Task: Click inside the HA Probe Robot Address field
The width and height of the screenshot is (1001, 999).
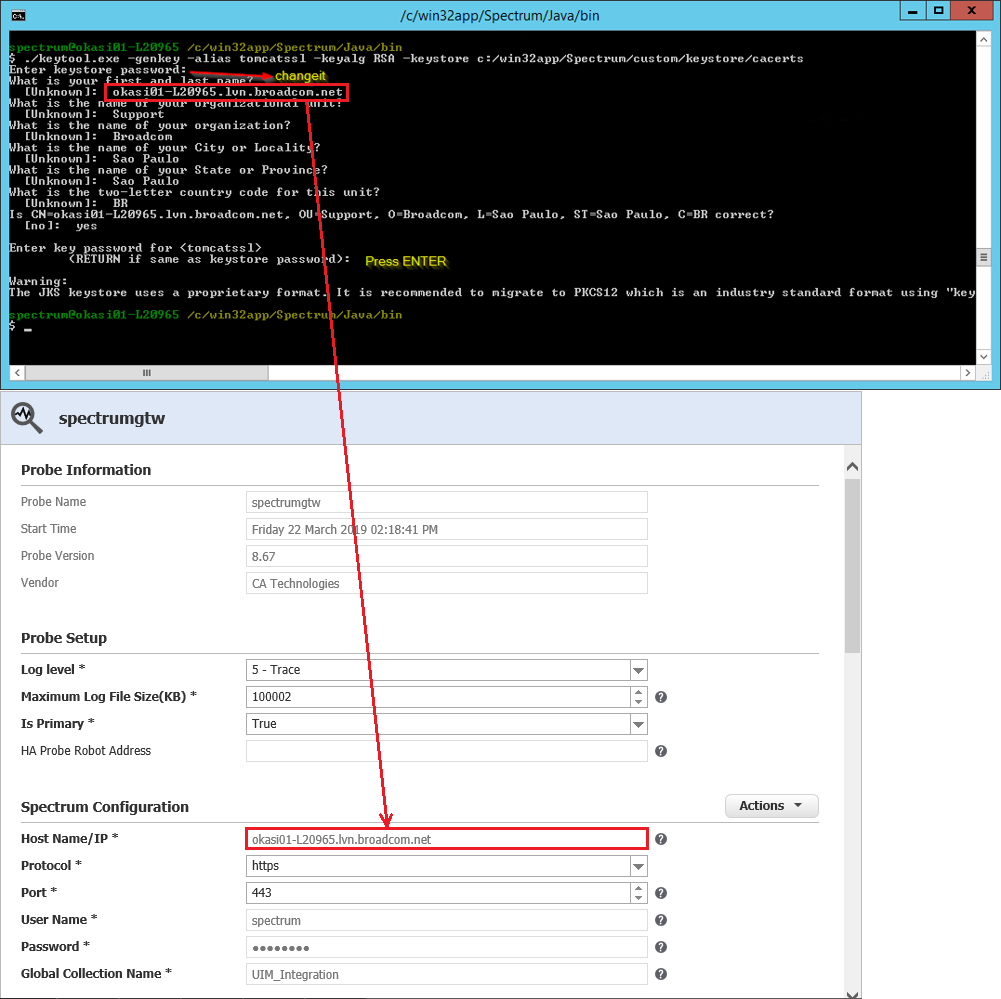Action: [x=446, y=751]
